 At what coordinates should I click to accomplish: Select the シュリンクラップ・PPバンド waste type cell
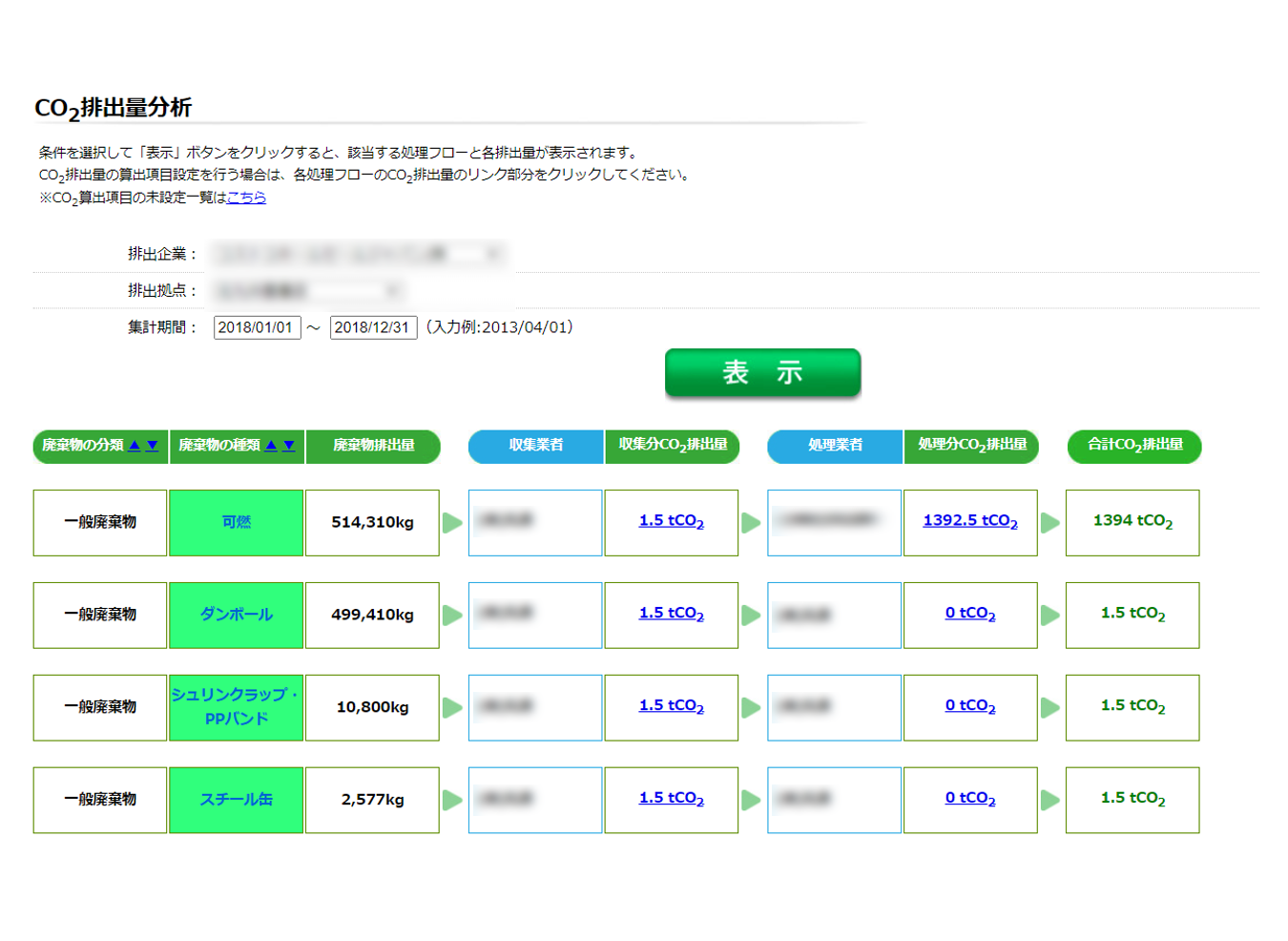pos(237,707)
